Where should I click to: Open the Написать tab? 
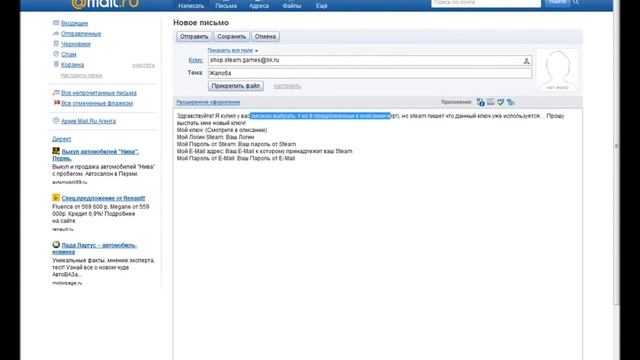coord(191,5)
